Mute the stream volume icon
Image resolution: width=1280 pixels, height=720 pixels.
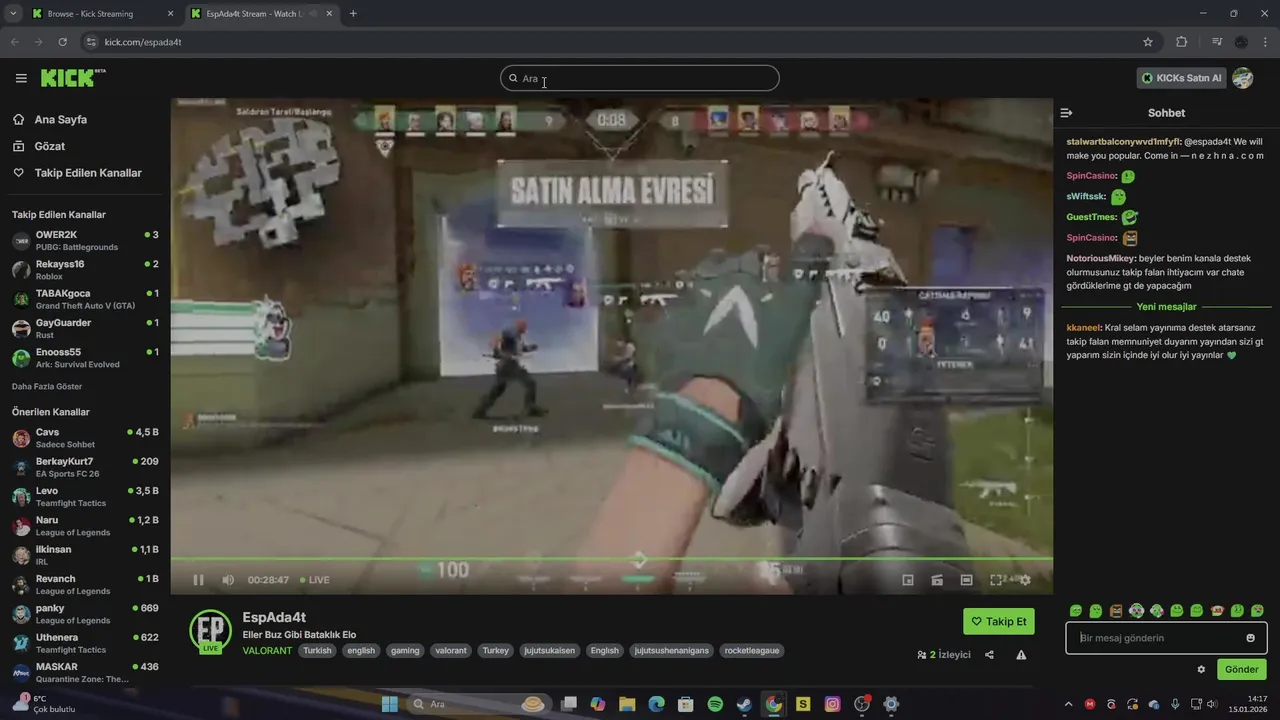pyautogui.click(x=228, y=580)
